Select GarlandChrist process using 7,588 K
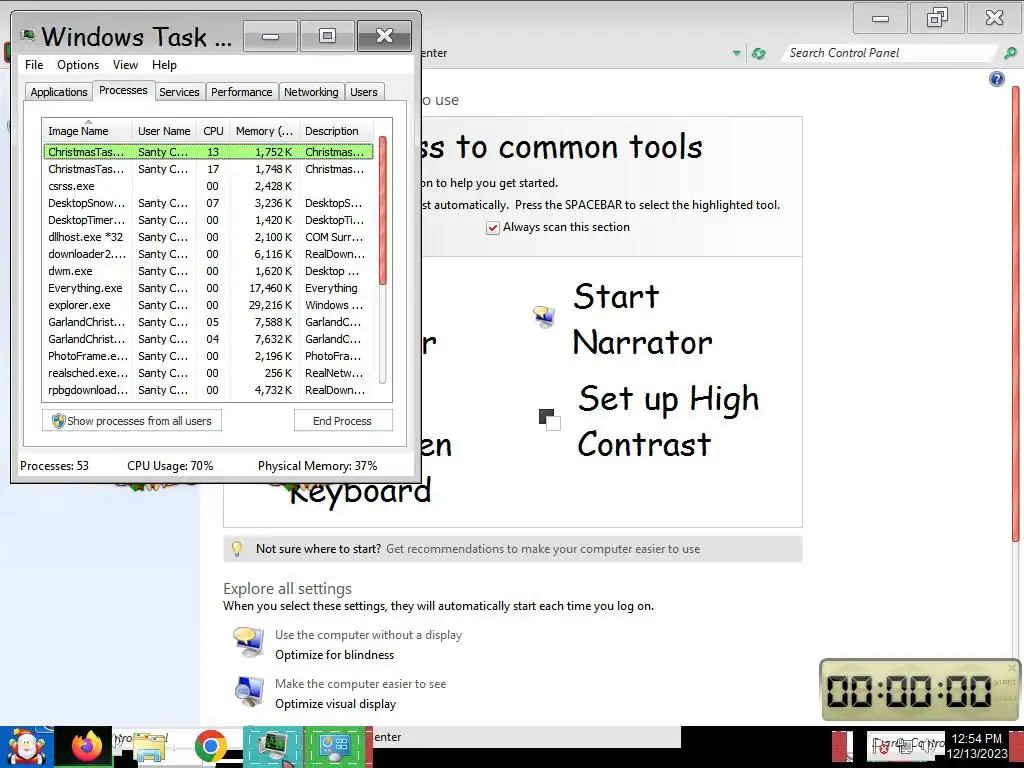The height and width of the screenshot is (768, 1024). (208, 322)
